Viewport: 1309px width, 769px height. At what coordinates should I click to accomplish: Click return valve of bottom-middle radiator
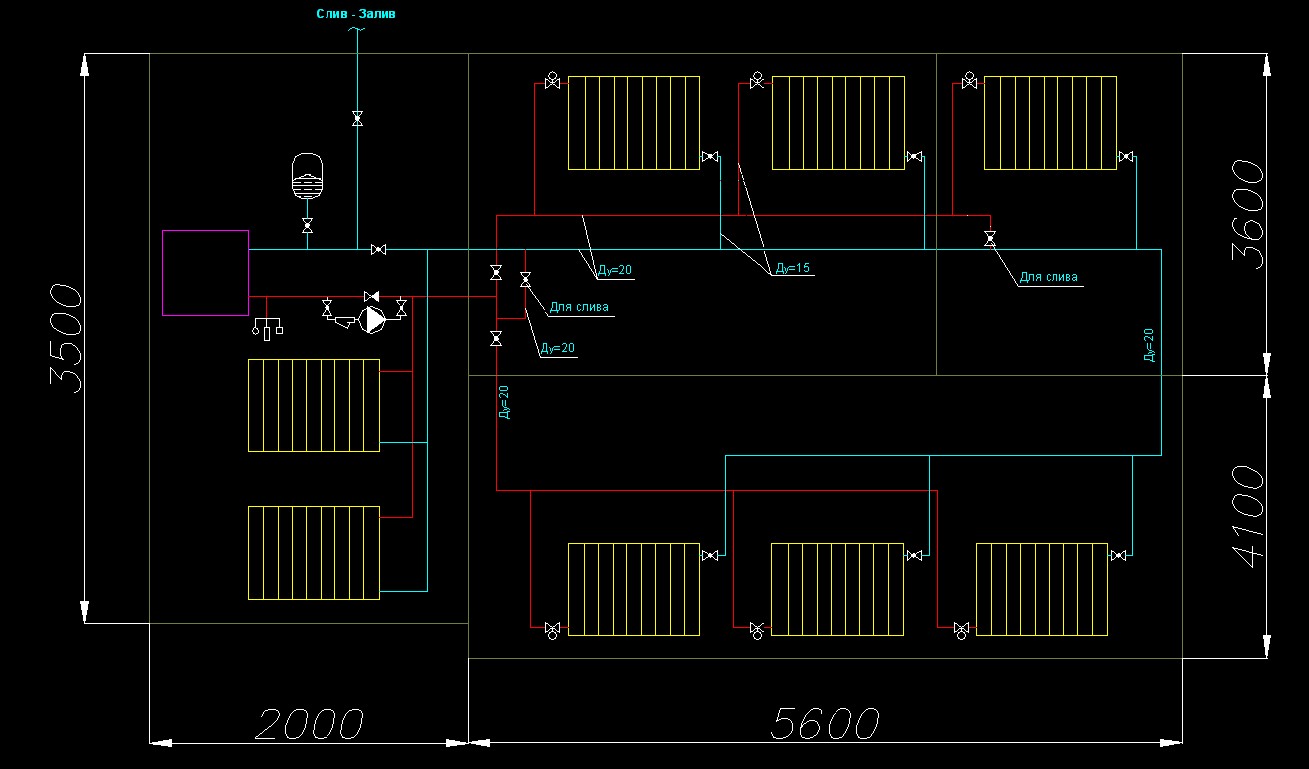914,555
